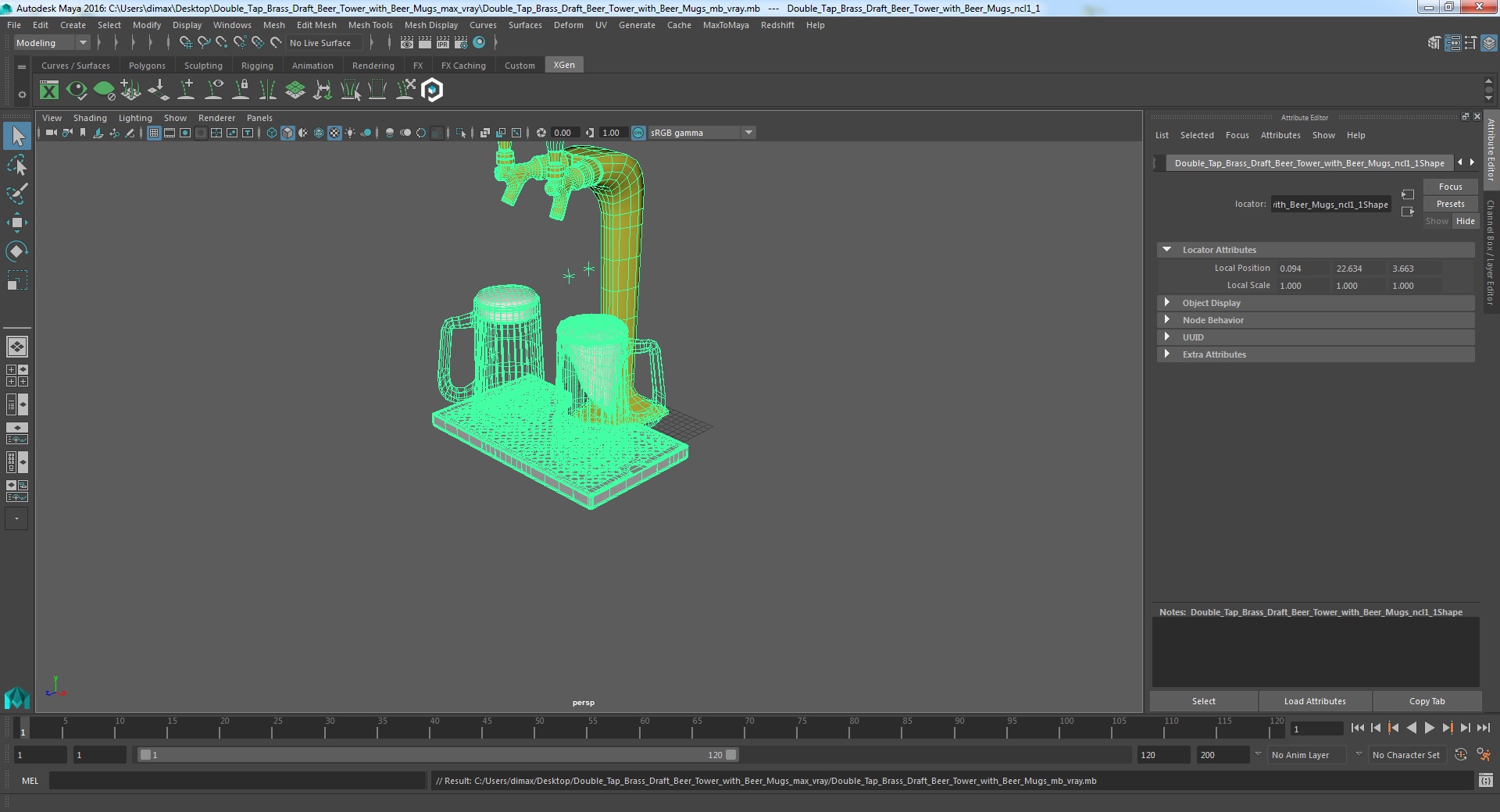Open the No Character Set dropdown

point(1406,755)
